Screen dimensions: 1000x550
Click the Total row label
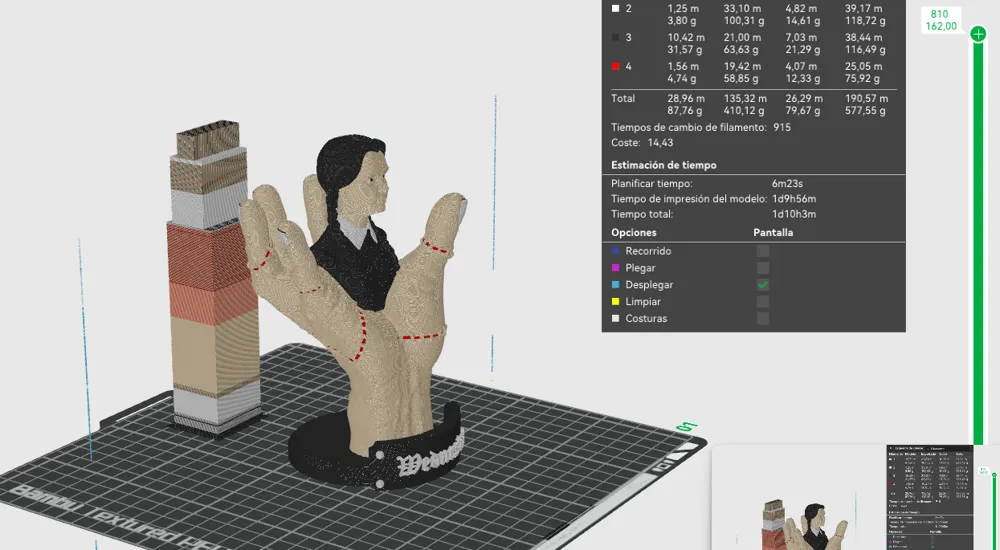point(623,99)
